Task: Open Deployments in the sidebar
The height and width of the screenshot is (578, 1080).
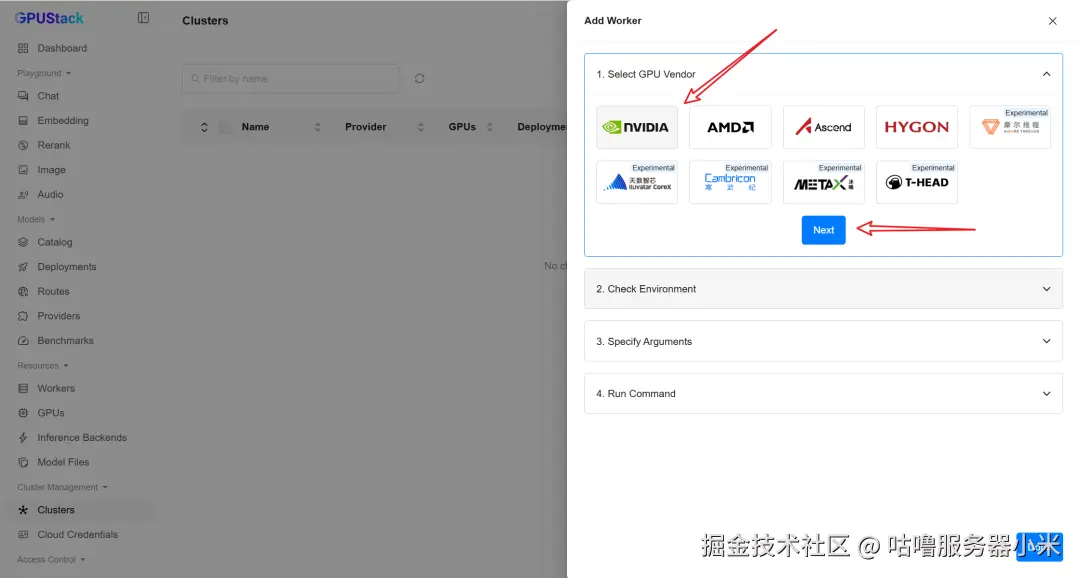Action: pos(67,267)
